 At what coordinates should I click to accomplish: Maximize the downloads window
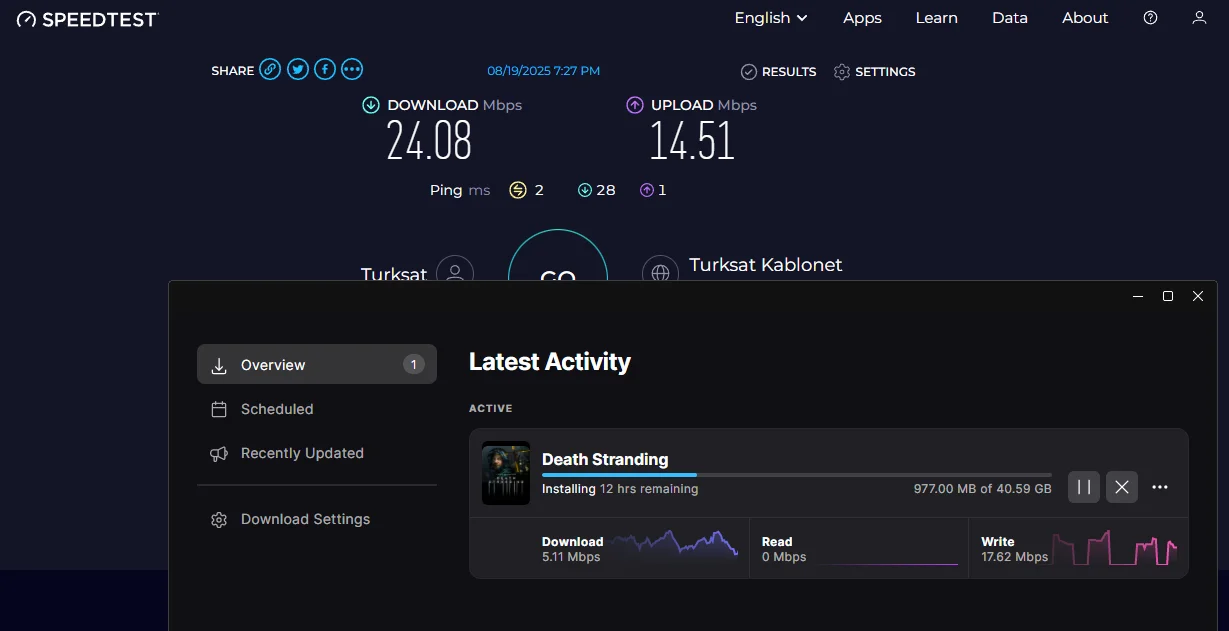(1168, 296)
